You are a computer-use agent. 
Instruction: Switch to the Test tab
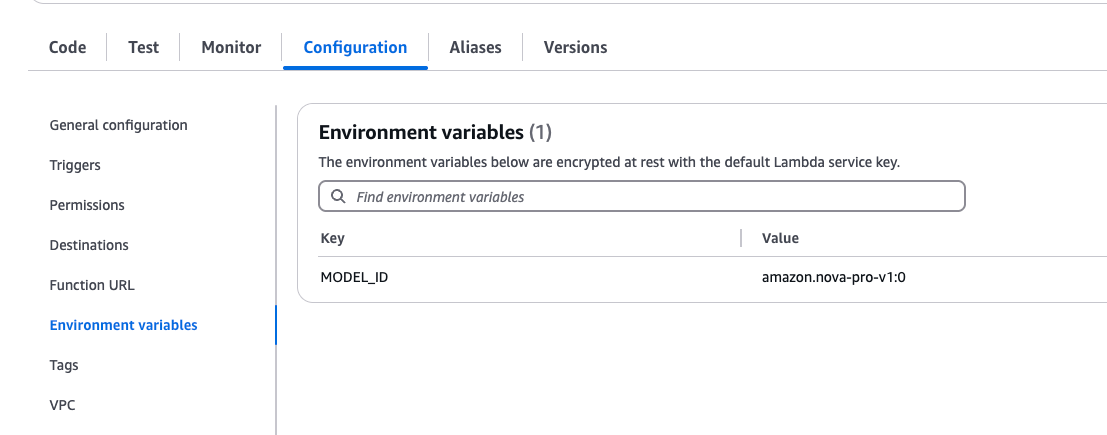(x=143, y=47)
